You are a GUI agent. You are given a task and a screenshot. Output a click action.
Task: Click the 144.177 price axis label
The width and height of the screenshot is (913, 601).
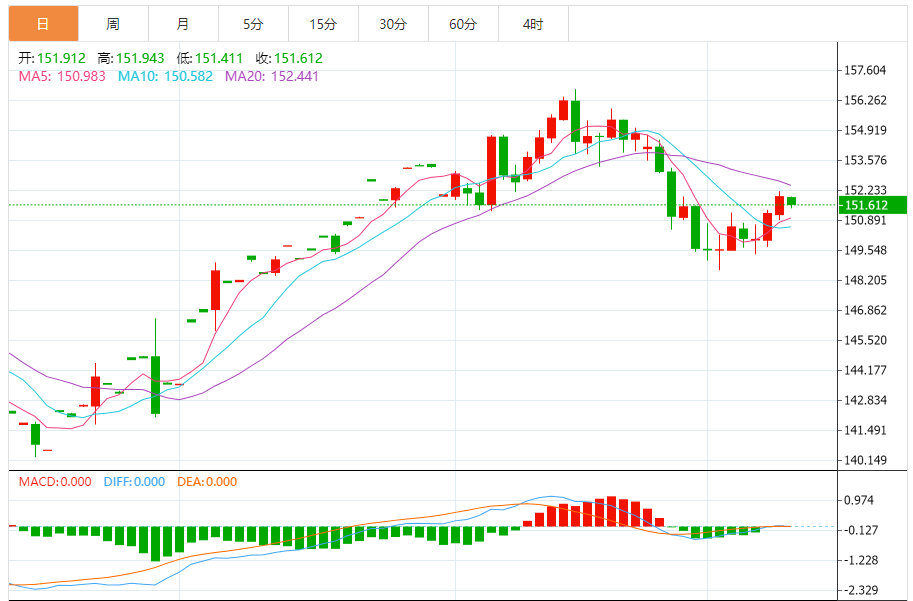pos(865,370)
